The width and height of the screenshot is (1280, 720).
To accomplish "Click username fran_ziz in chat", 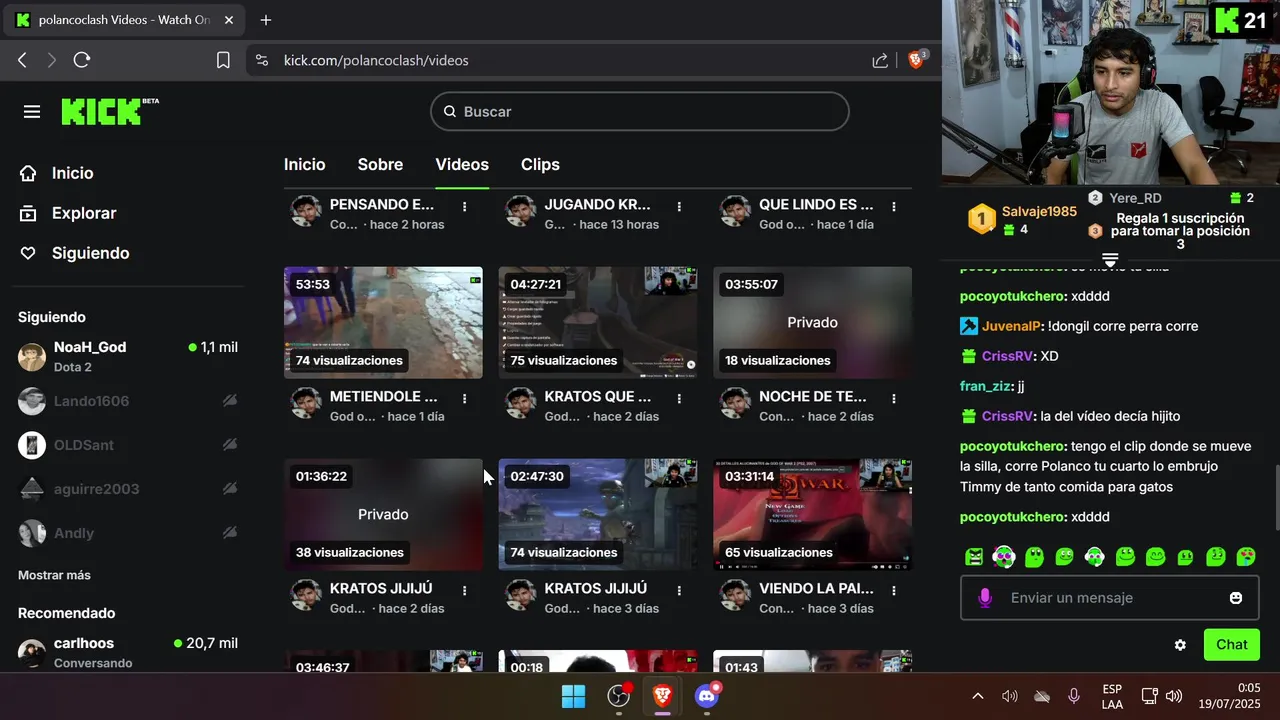I will pos(986,386).
